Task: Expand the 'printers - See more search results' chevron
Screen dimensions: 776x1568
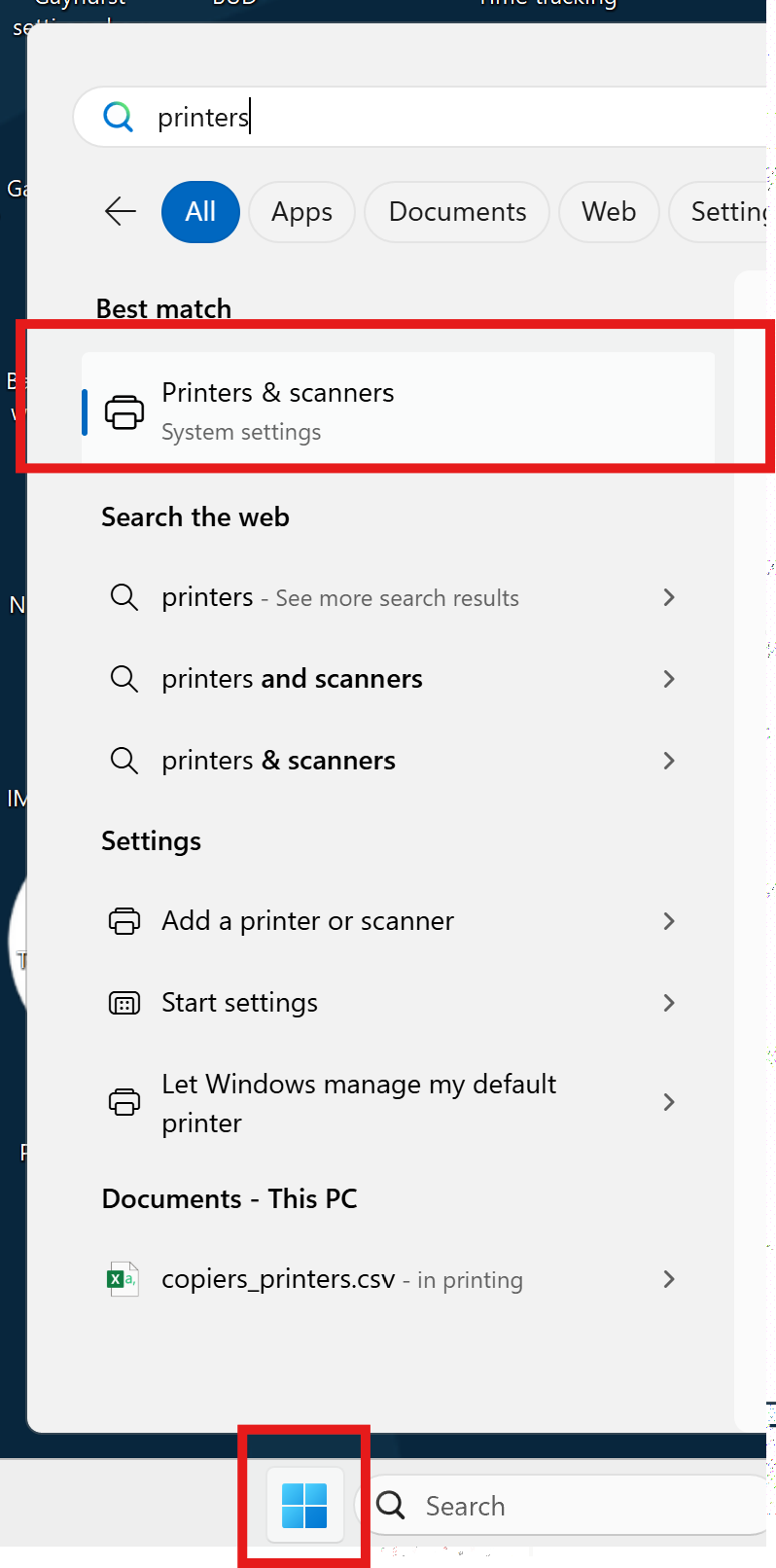Action: (669, 597)
